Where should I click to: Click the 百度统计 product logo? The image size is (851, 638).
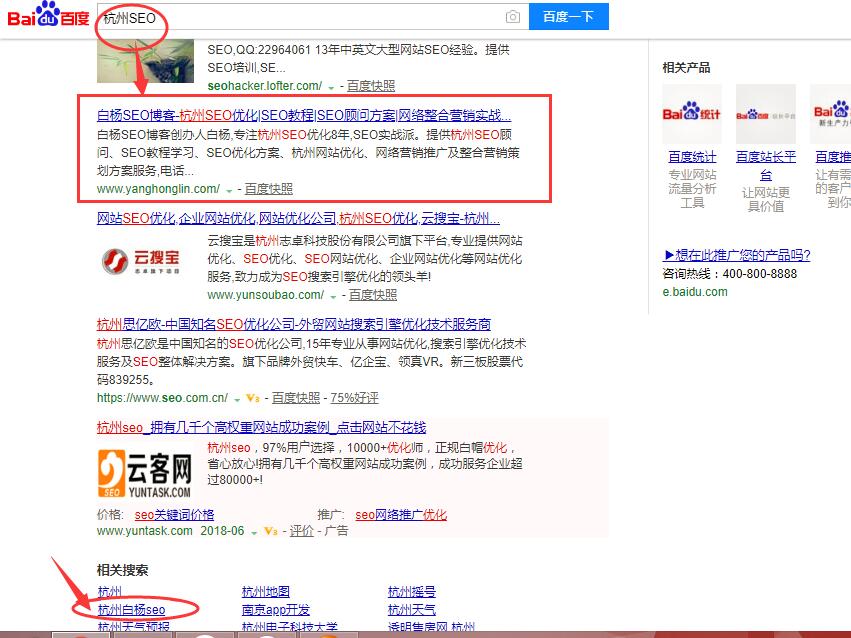[692, 114]
